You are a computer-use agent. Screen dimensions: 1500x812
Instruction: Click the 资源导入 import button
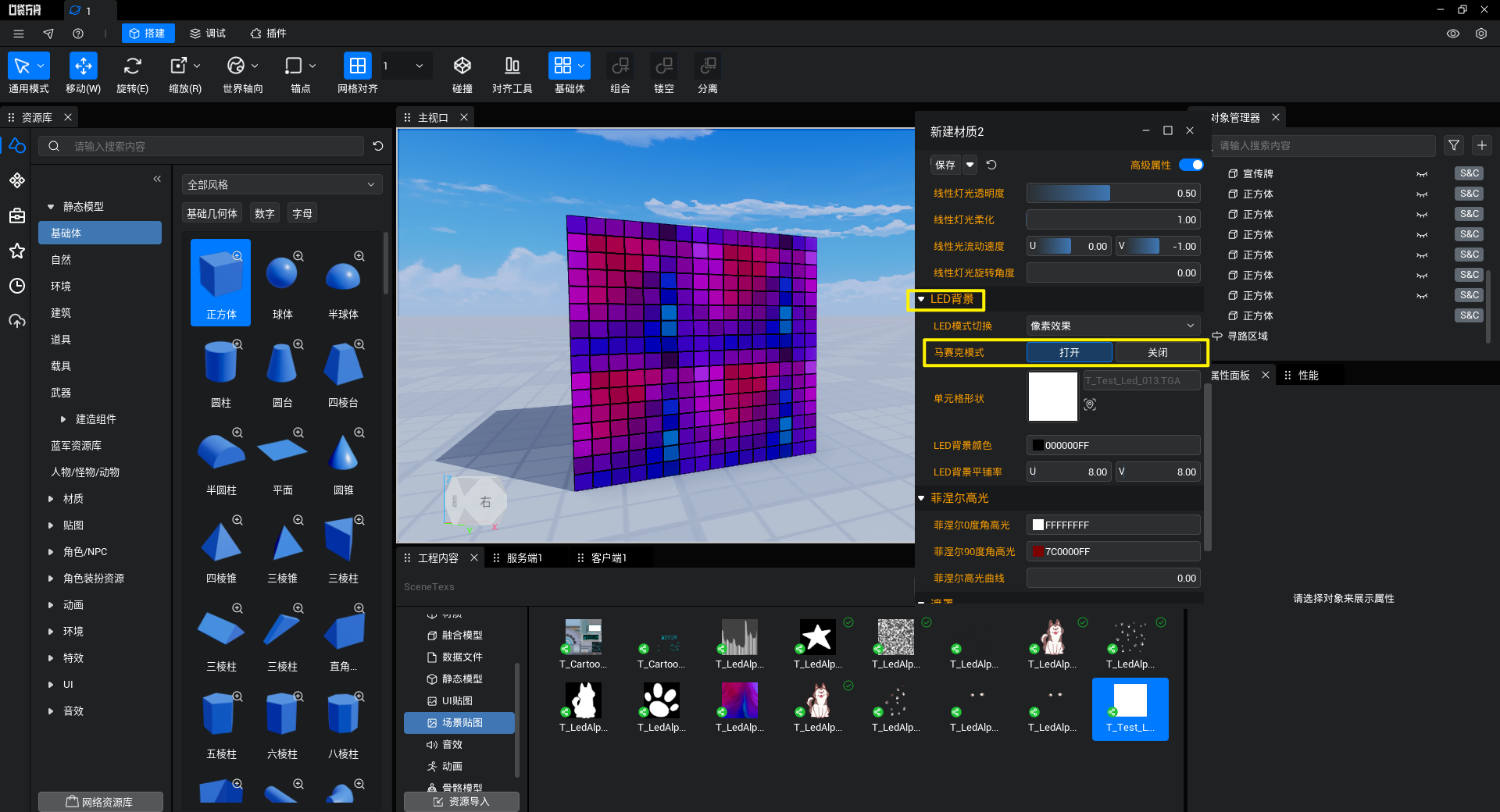tap(462, 802)
